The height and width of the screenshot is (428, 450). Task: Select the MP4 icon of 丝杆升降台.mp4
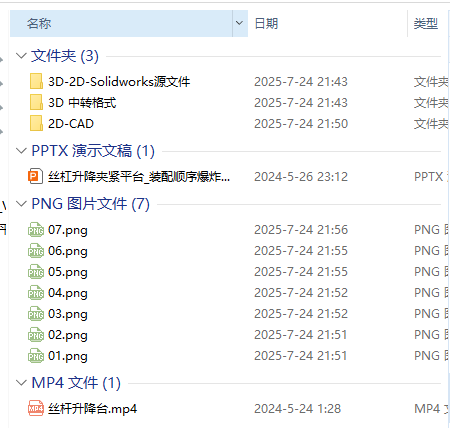(x=36, y=408)
